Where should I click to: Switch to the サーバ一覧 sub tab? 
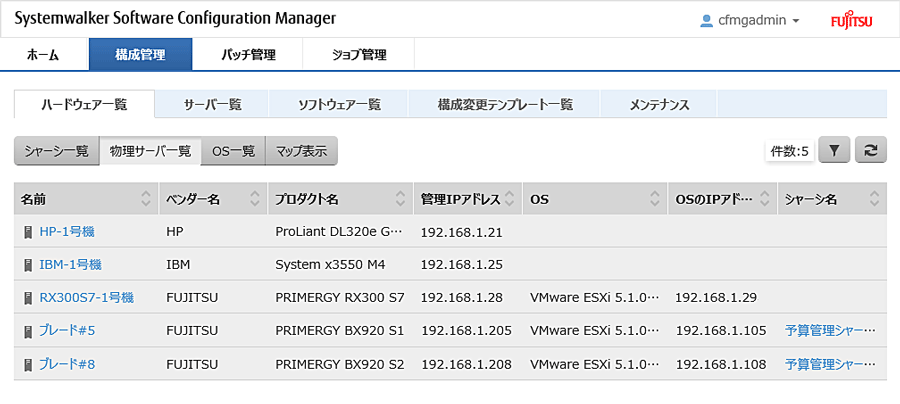coord(212,105)
